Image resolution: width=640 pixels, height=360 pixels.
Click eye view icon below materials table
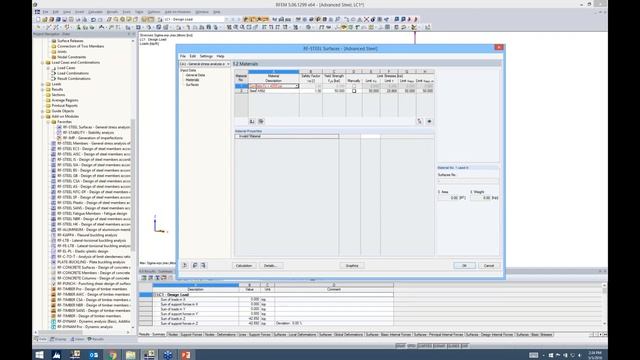click(x=429, y=121)
